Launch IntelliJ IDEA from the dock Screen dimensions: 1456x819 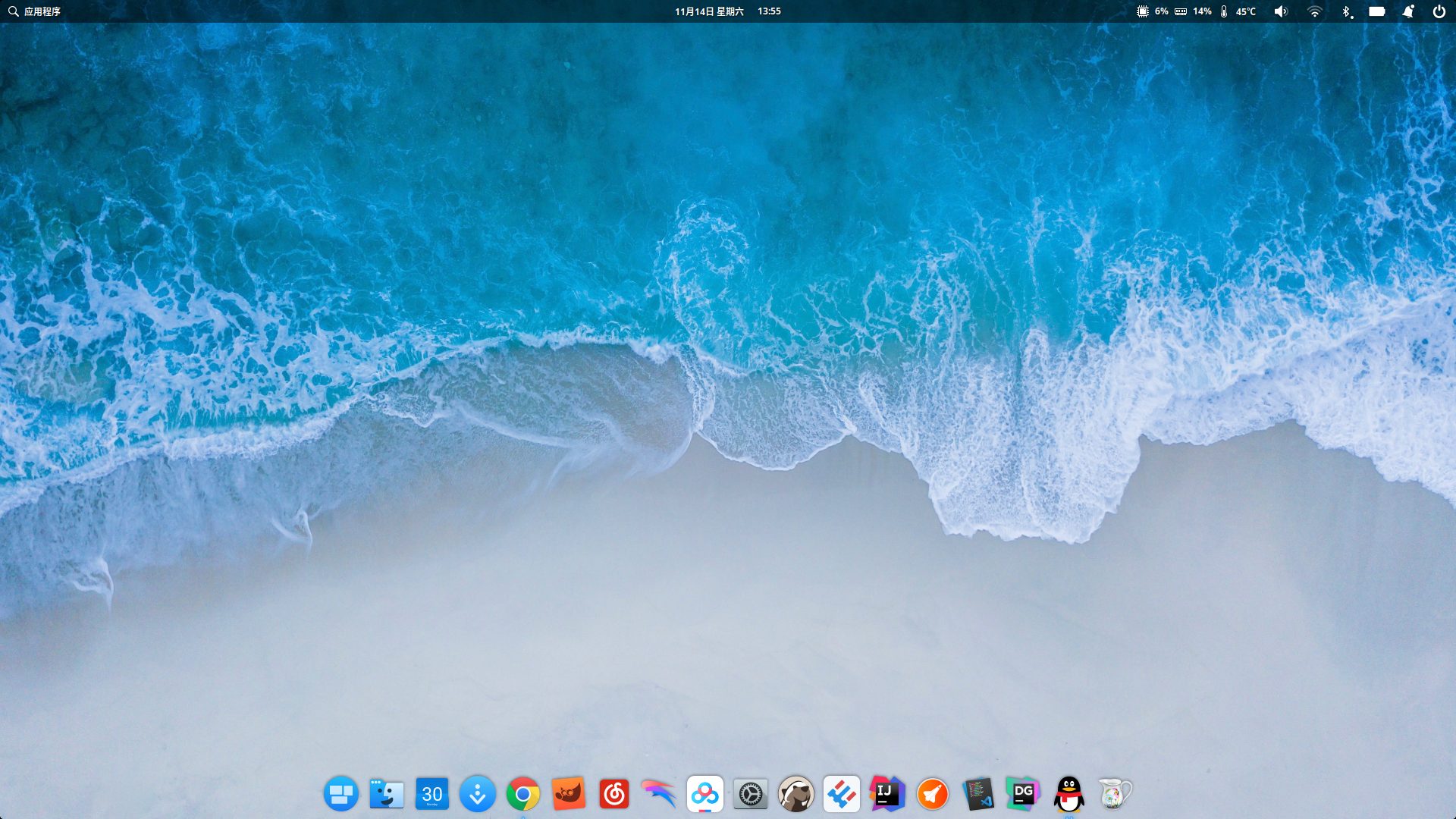click(x=886, y=794)
